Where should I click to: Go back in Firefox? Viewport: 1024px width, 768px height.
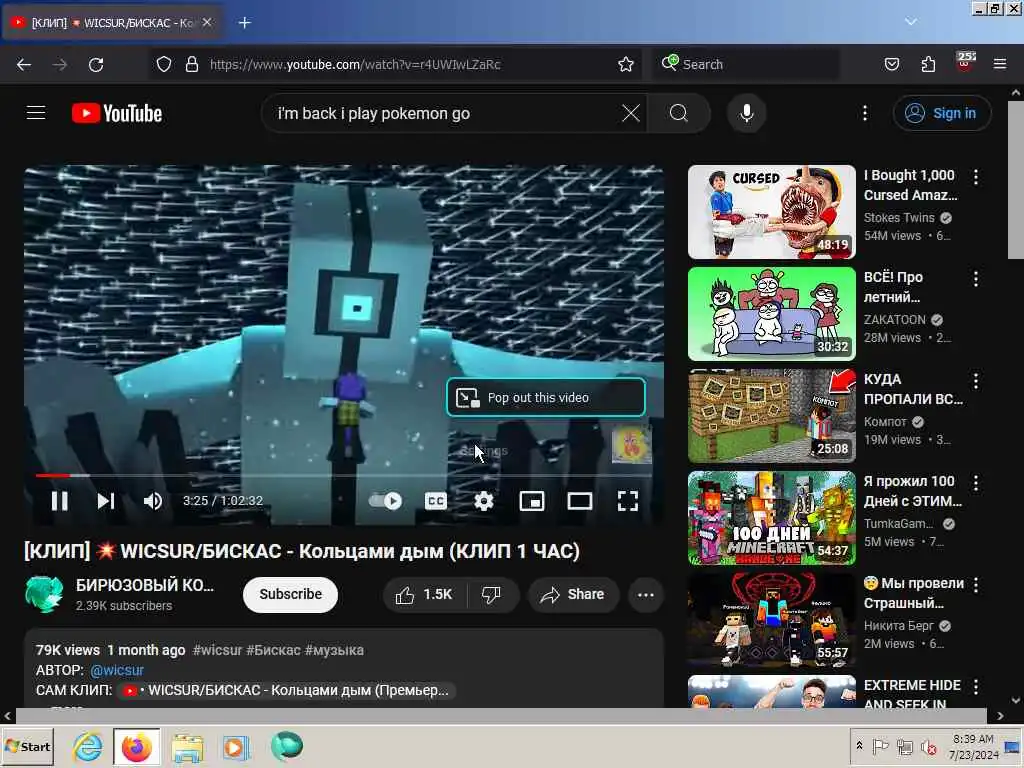click(x=24, y=64)
